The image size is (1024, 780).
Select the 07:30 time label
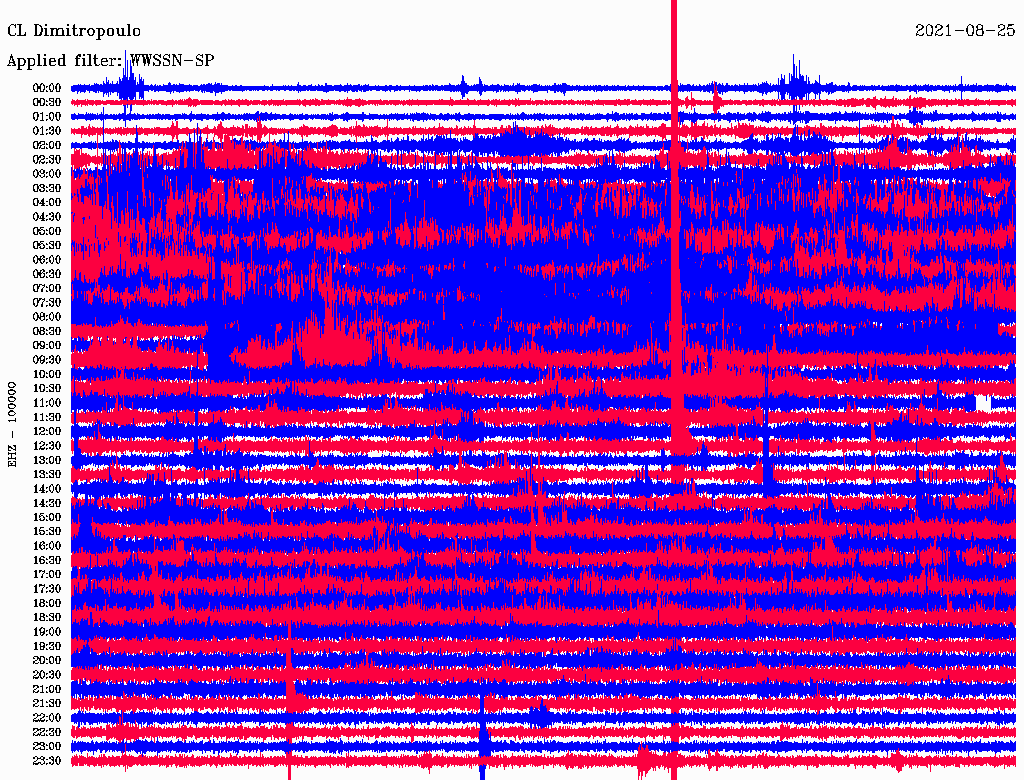coord(47,302)
